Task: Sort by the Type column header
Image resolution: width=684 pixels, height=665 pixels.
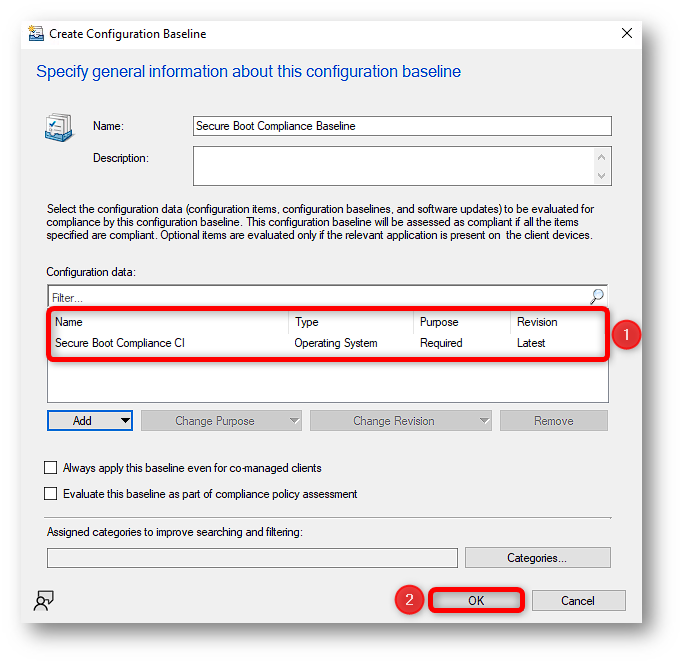Action: click(351, 322)
